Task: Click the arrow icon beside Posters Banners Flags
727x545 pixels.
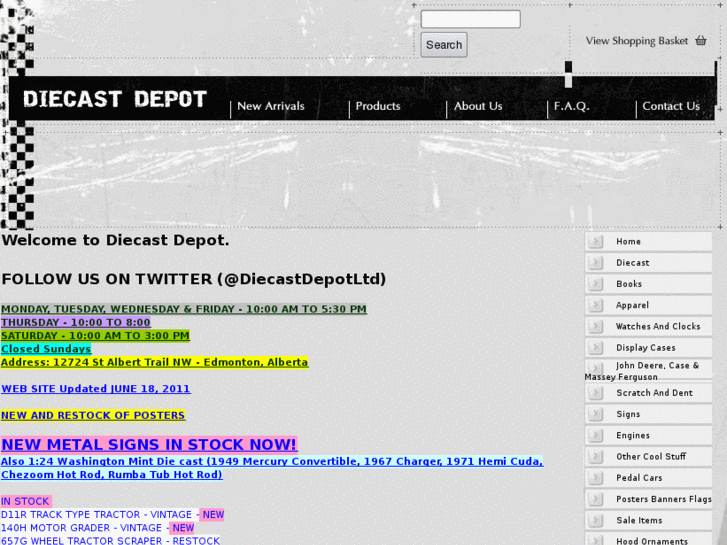Action: click(595, 499)
